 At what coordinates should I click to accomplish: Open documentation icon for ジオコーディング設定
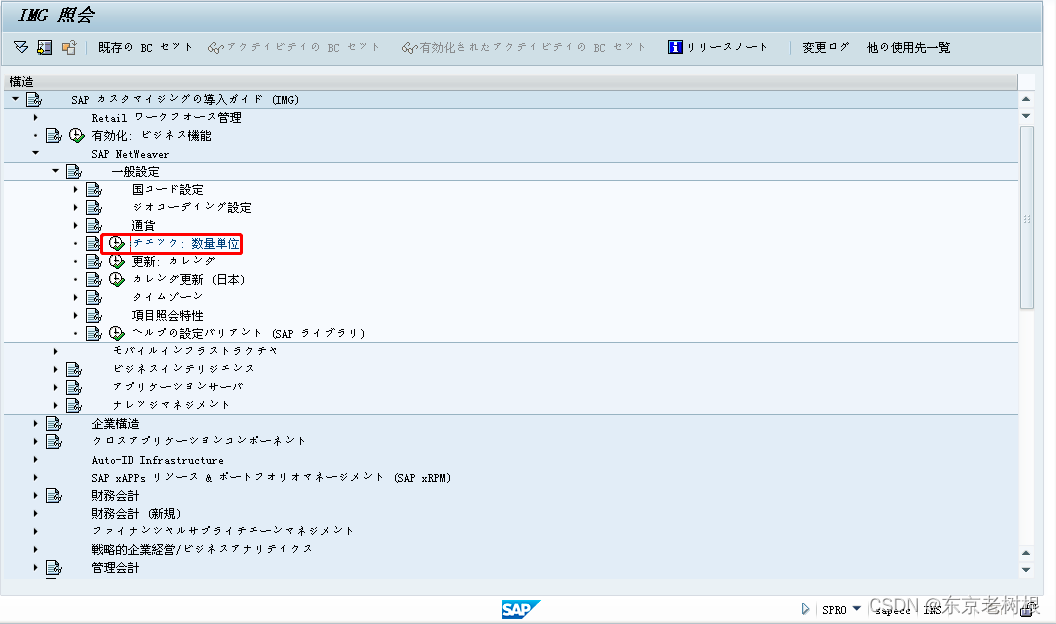click(94, 207)
